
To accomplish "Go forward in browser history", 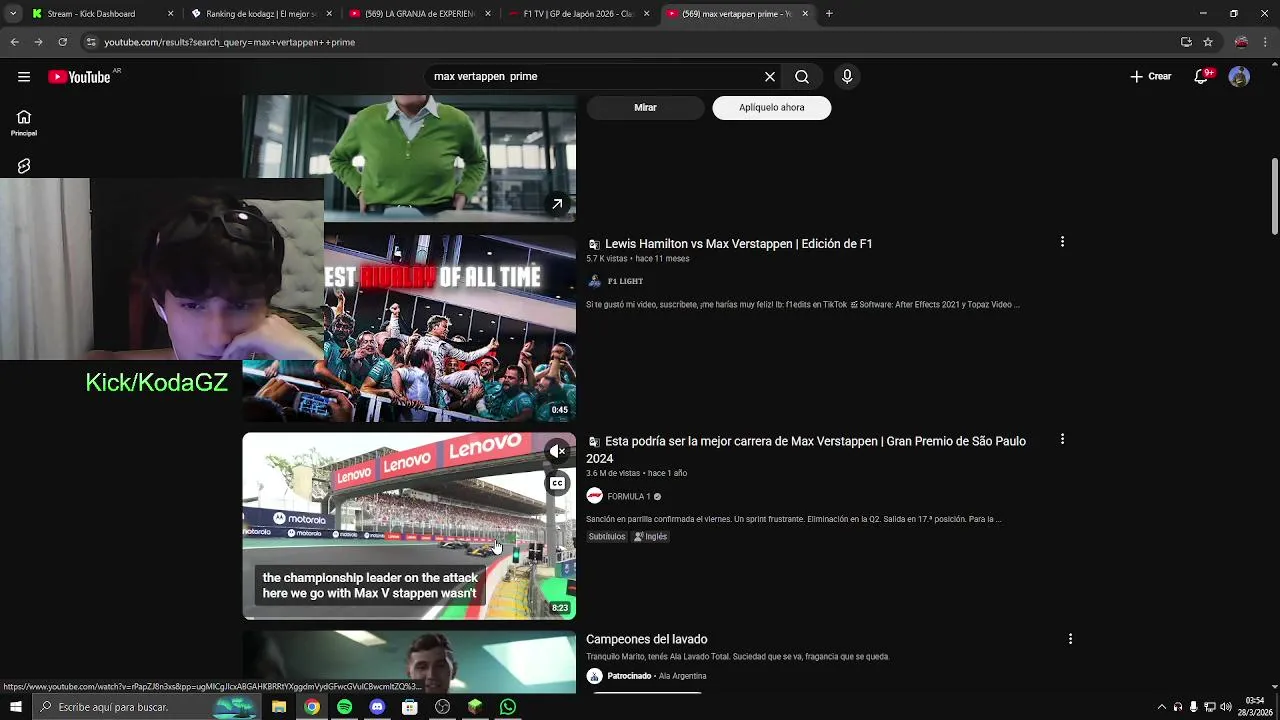I will click(38, 42).
